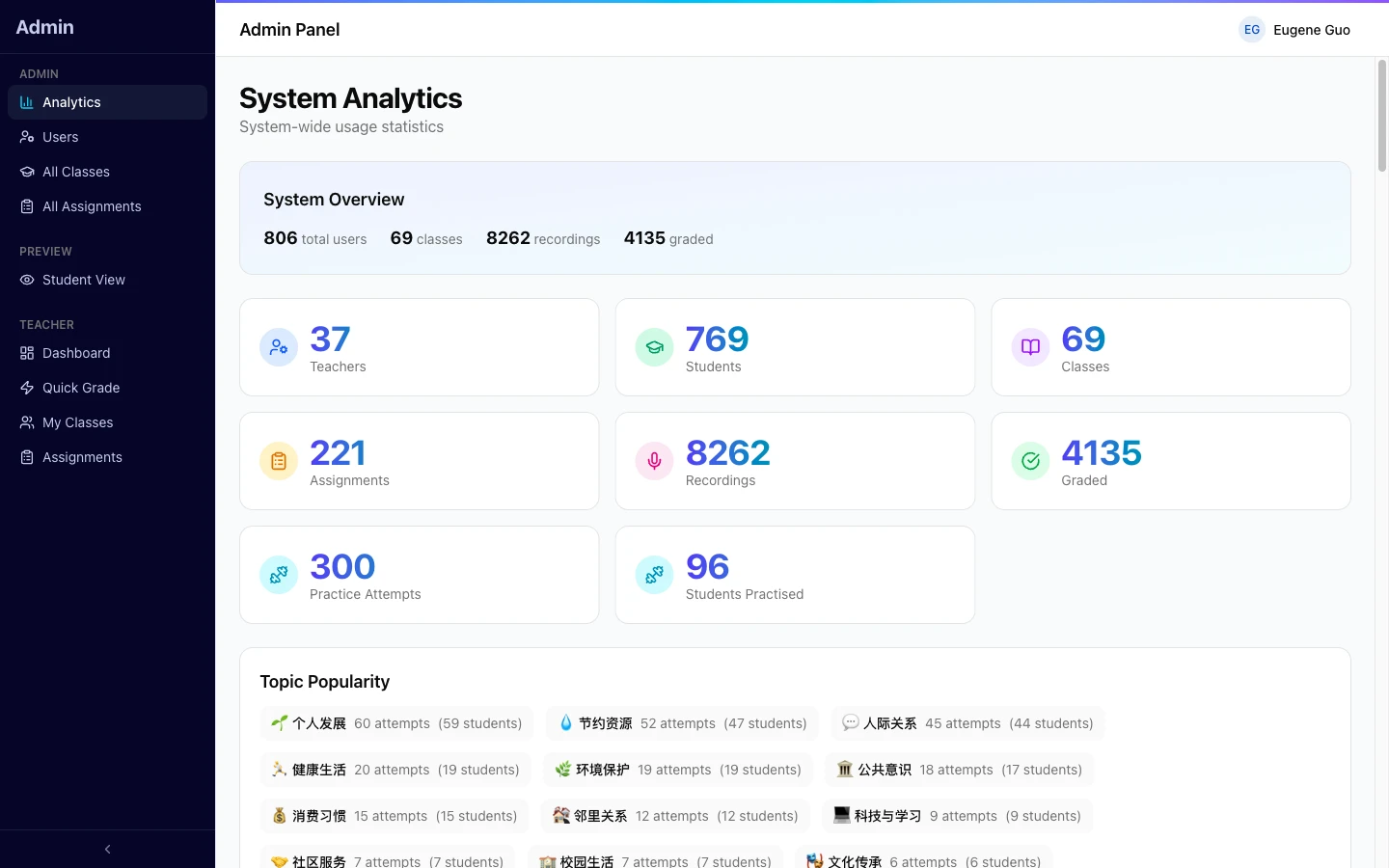Click the System Analytics heading
Image resolution: width=1389 pixels, height=868 pixels.
click(351, 98)
